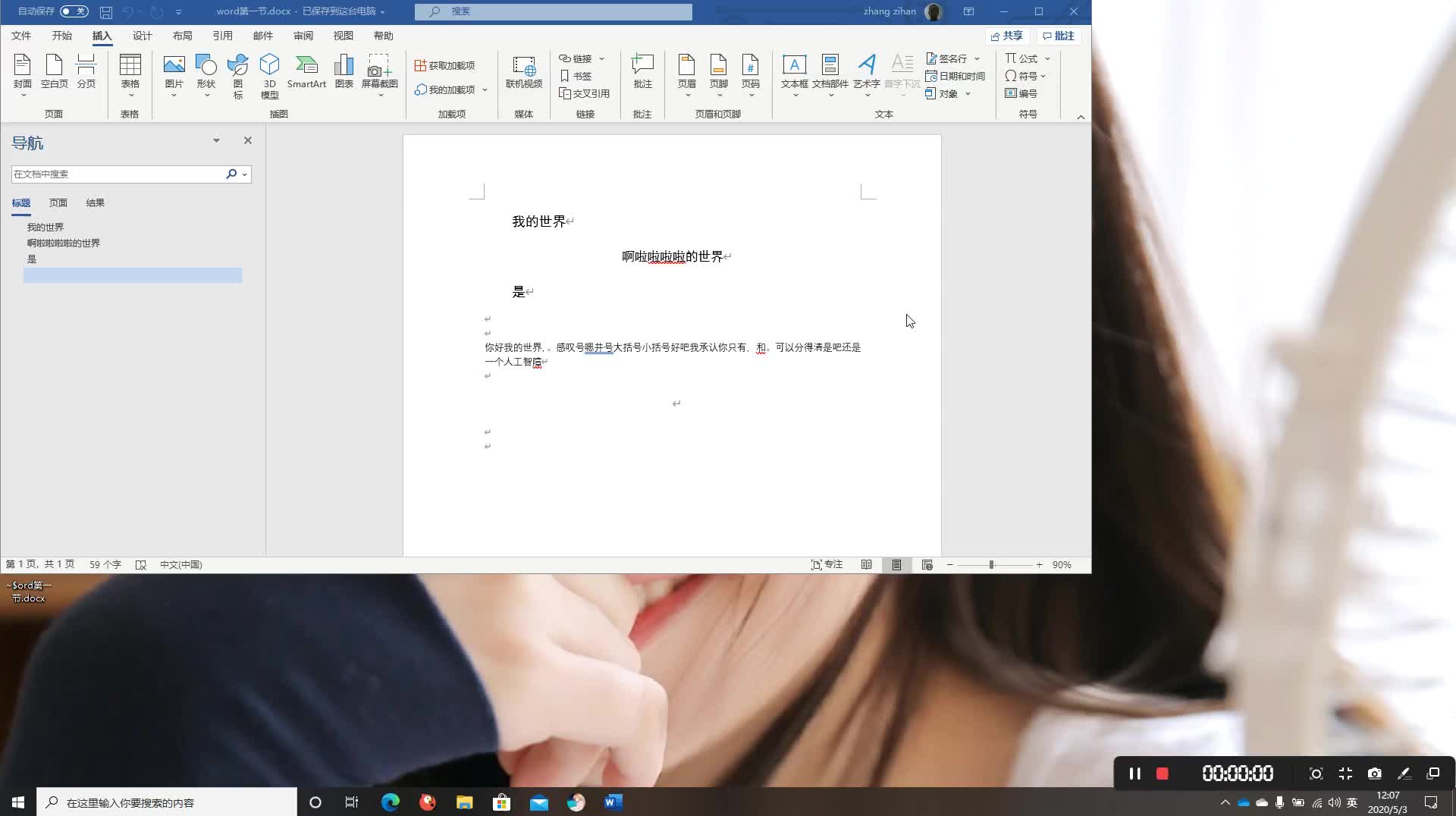Click the zoom in plus button

point(1039,565)
